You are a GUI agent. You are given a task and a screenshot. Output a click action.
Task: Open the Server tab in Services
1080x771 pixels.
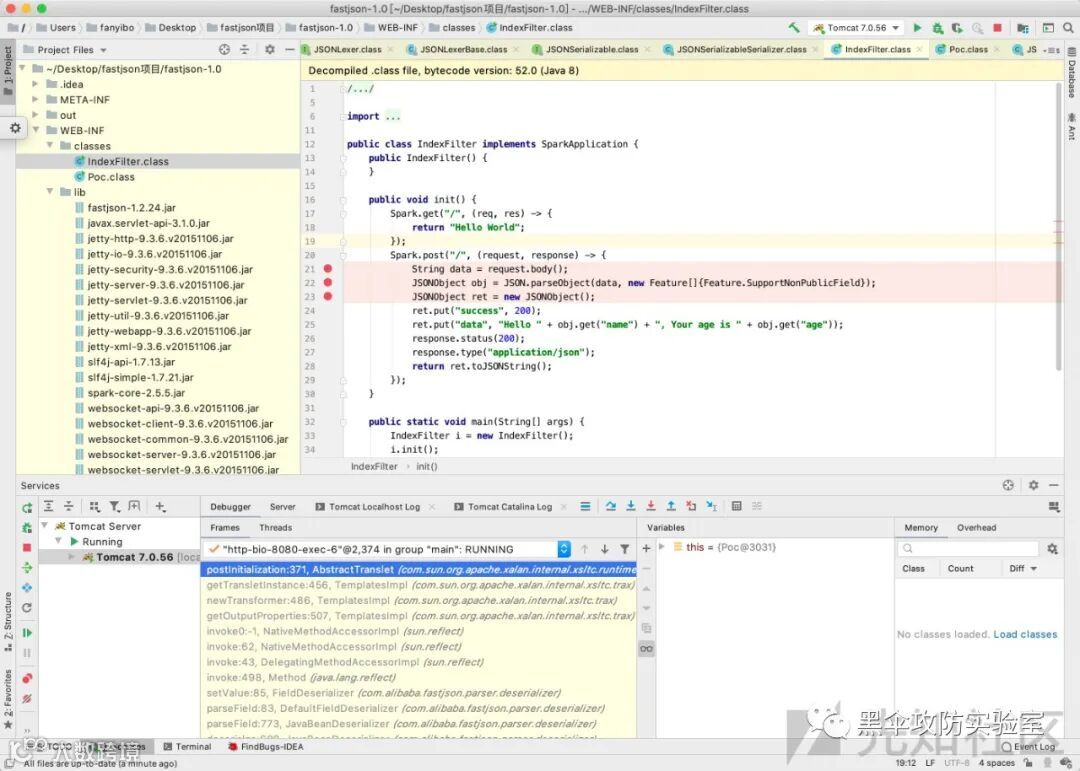pos(282,506)
